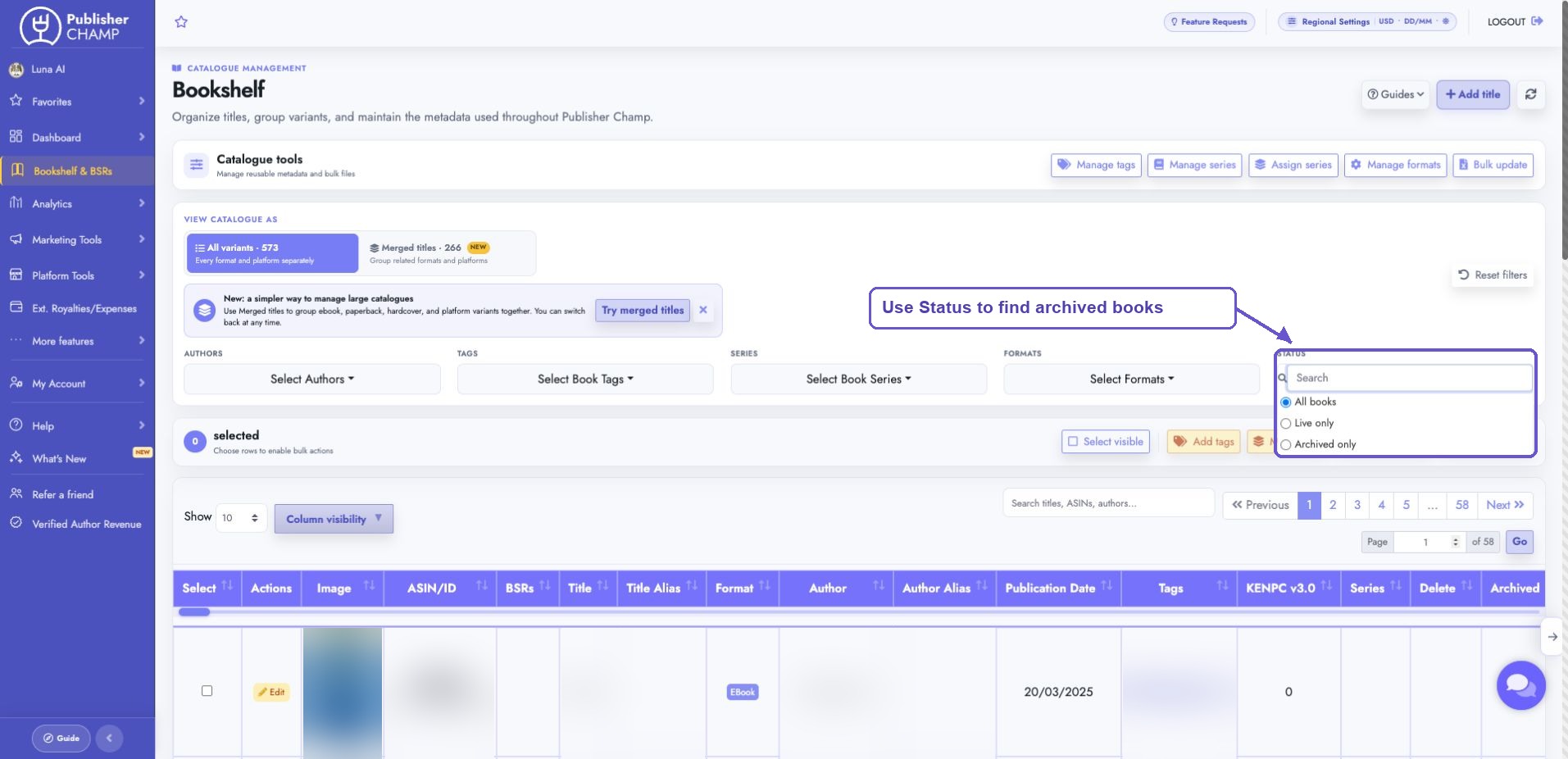Open Select Book Tags dropdown
Image resolution: width=1568 pixels, height=759 pixels.
pyautogui.click(x=585, y=379)
